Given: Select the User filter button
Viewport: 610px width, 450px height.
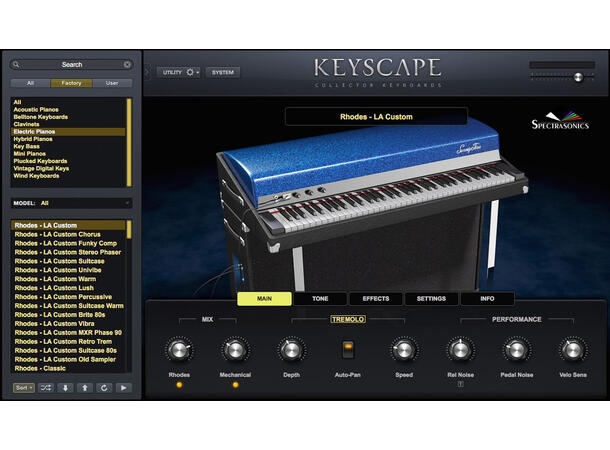Looking at the screenshot, I should click(x=112, y=83).
